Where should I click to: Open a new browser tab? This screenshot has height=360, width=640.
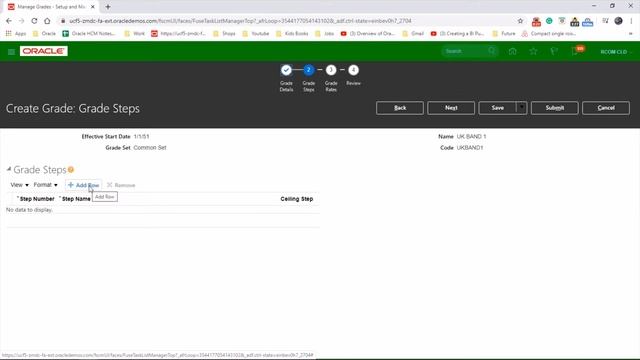pyautogui.click(x=108, y=7)
